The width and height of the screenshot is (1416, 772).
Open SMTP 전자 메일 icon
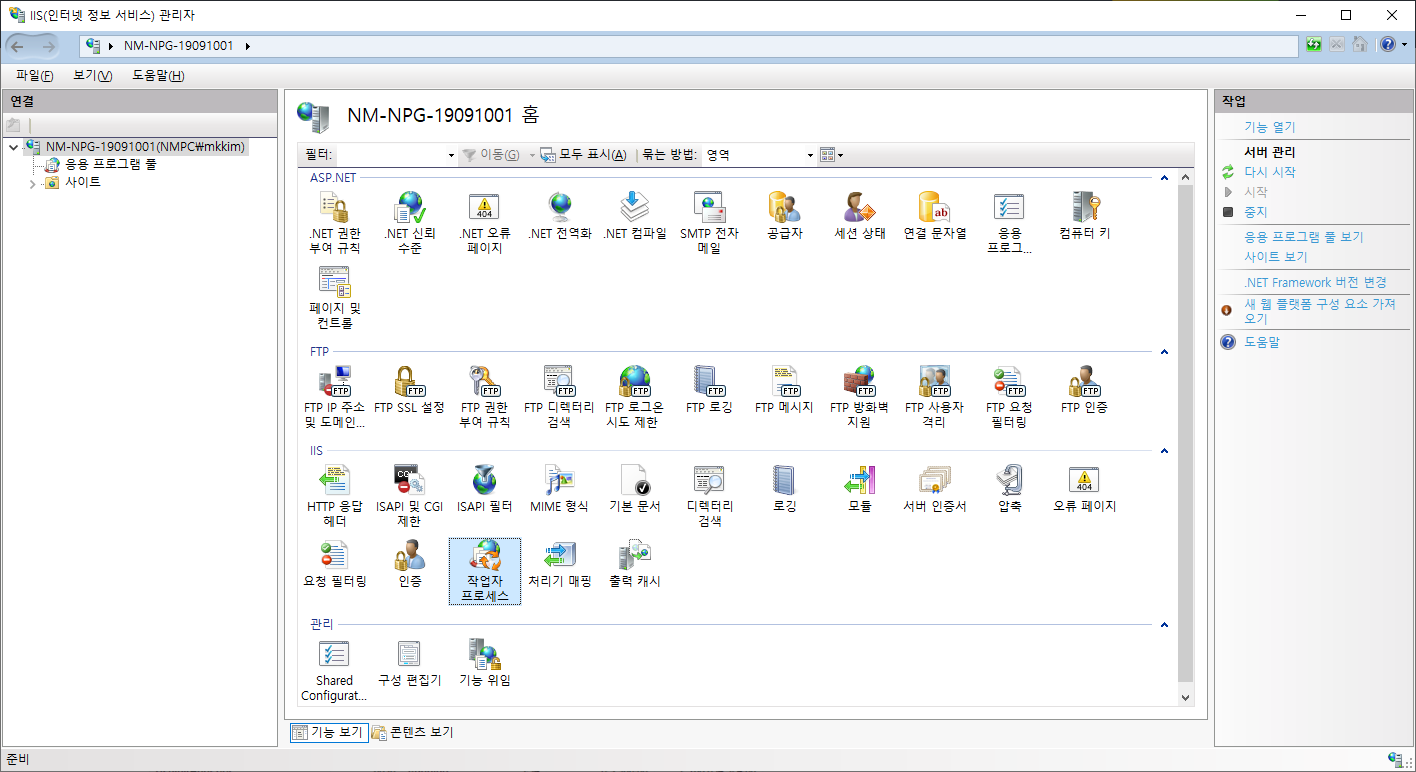pos(709,224)
